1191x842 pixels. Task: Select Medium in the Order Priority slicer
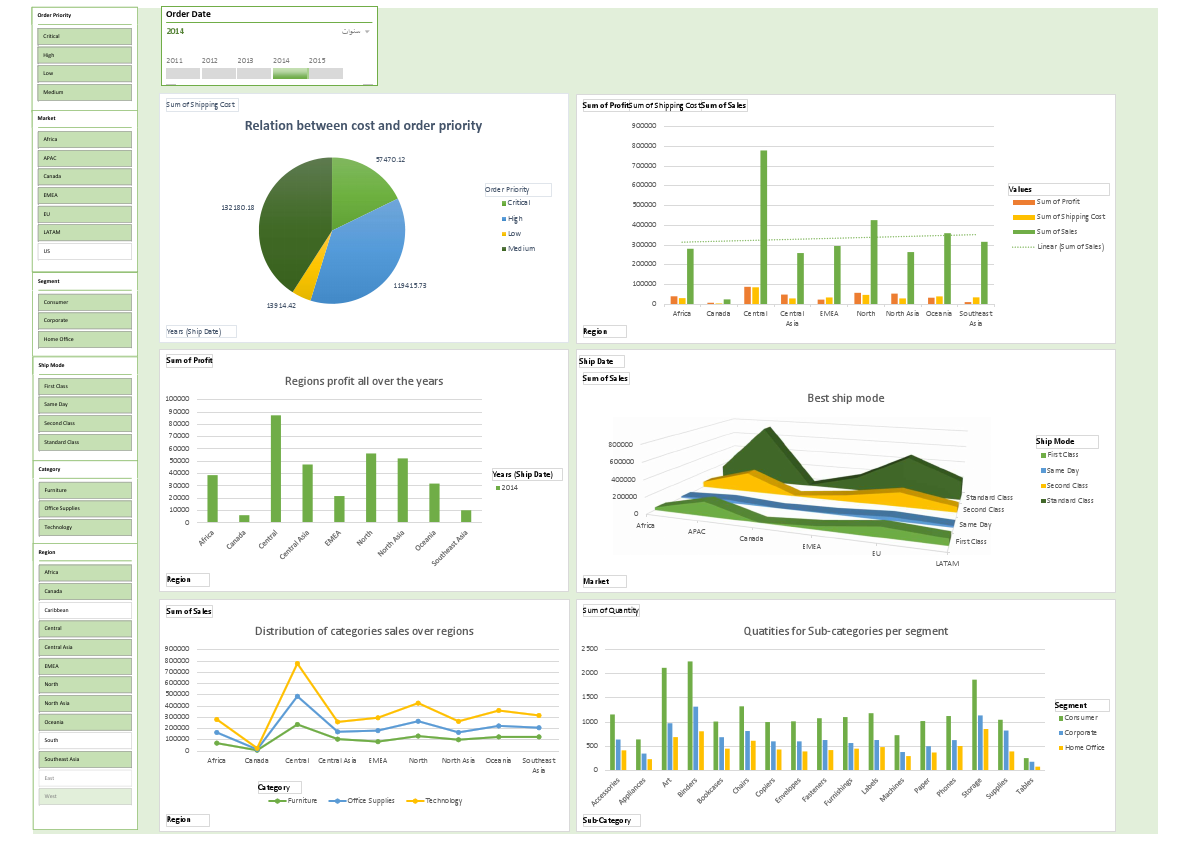(84, 91)
